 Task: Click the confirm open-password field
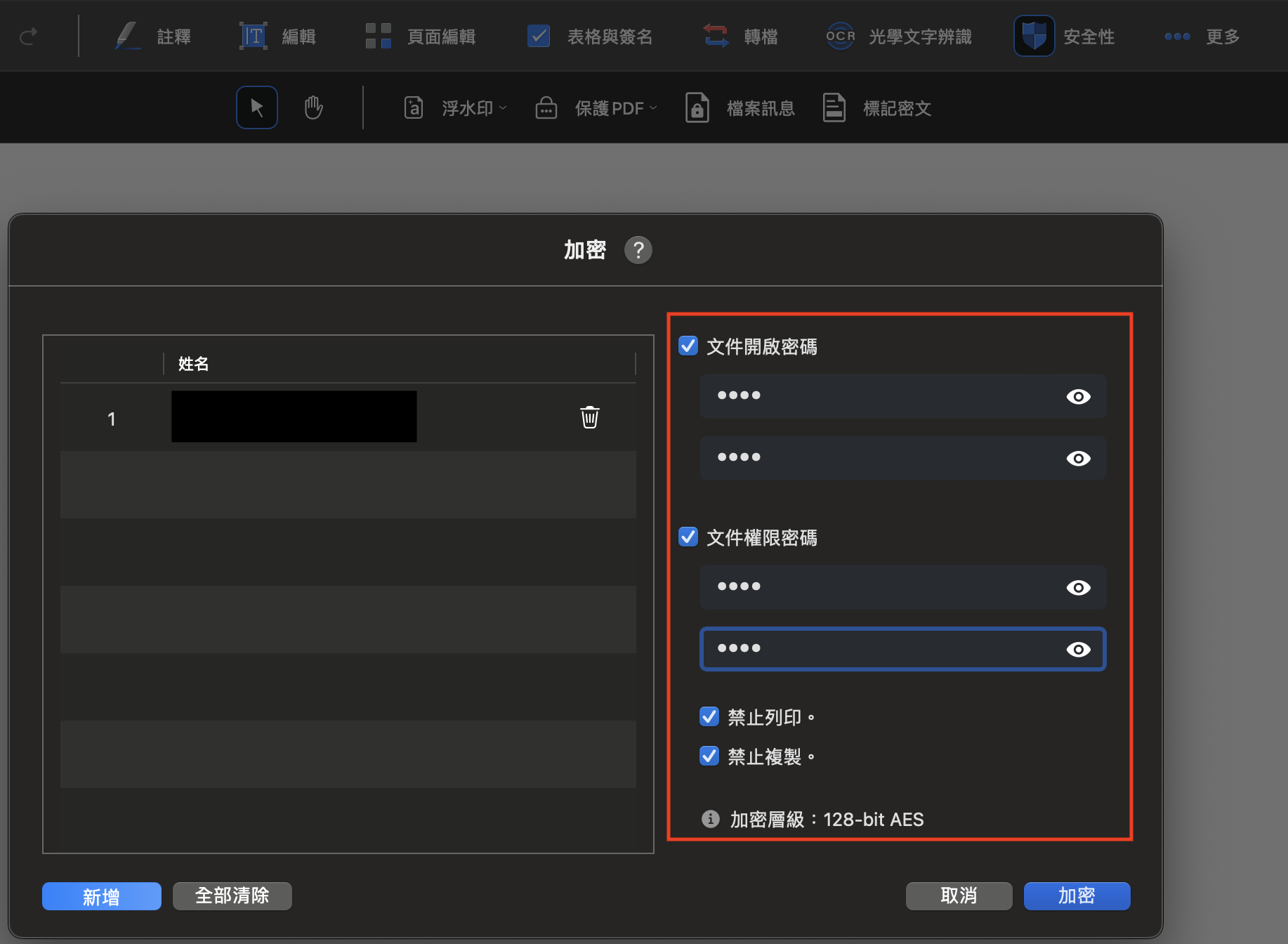pyautogui.click(x=903, y=458)
